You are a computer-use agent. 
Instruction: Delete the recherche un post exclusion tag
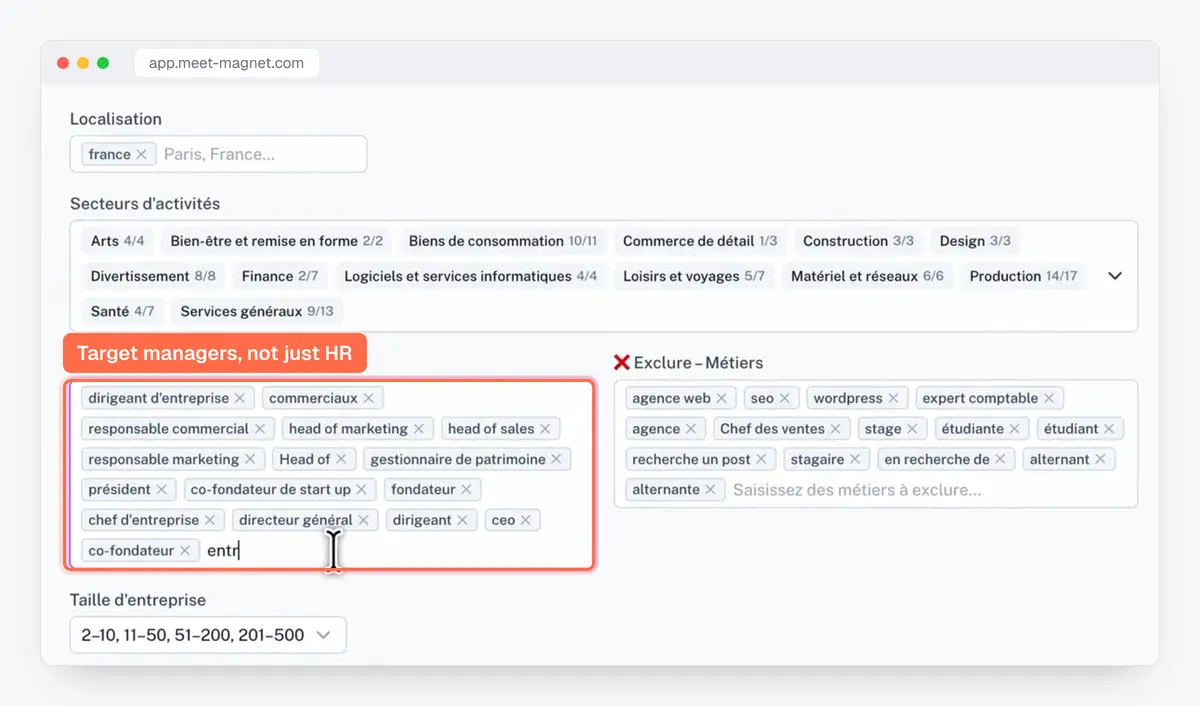(761, 459)
